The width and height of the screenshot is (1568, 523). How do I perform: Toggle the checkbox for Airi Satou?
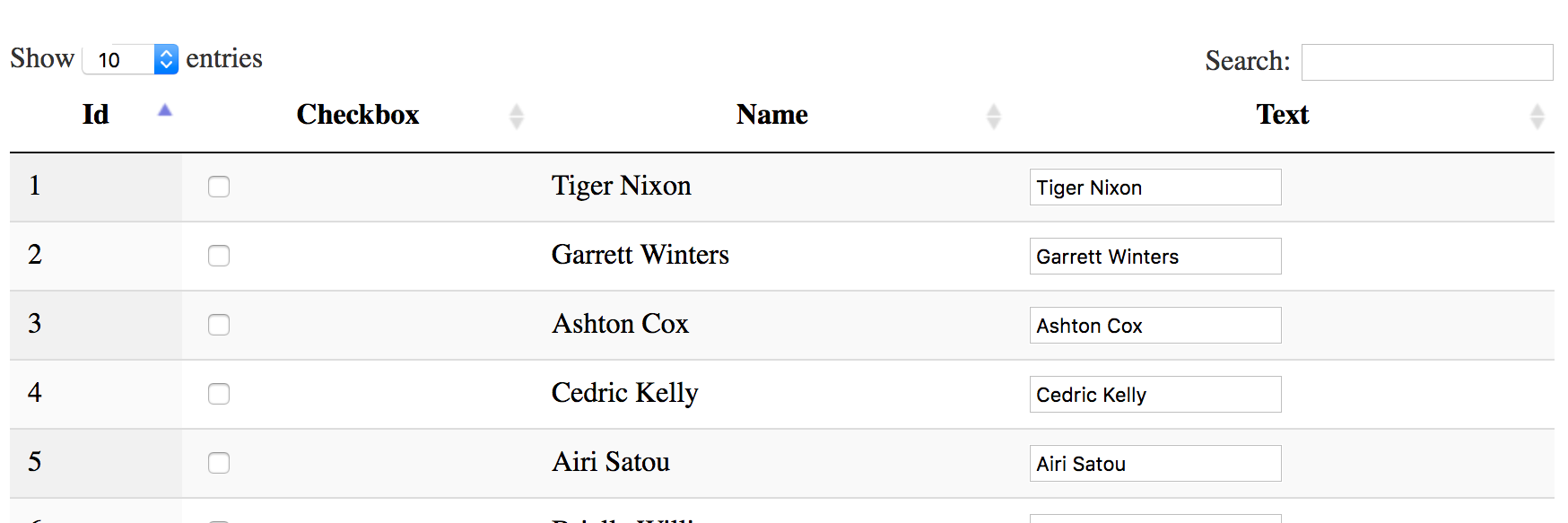pos(219,463)
